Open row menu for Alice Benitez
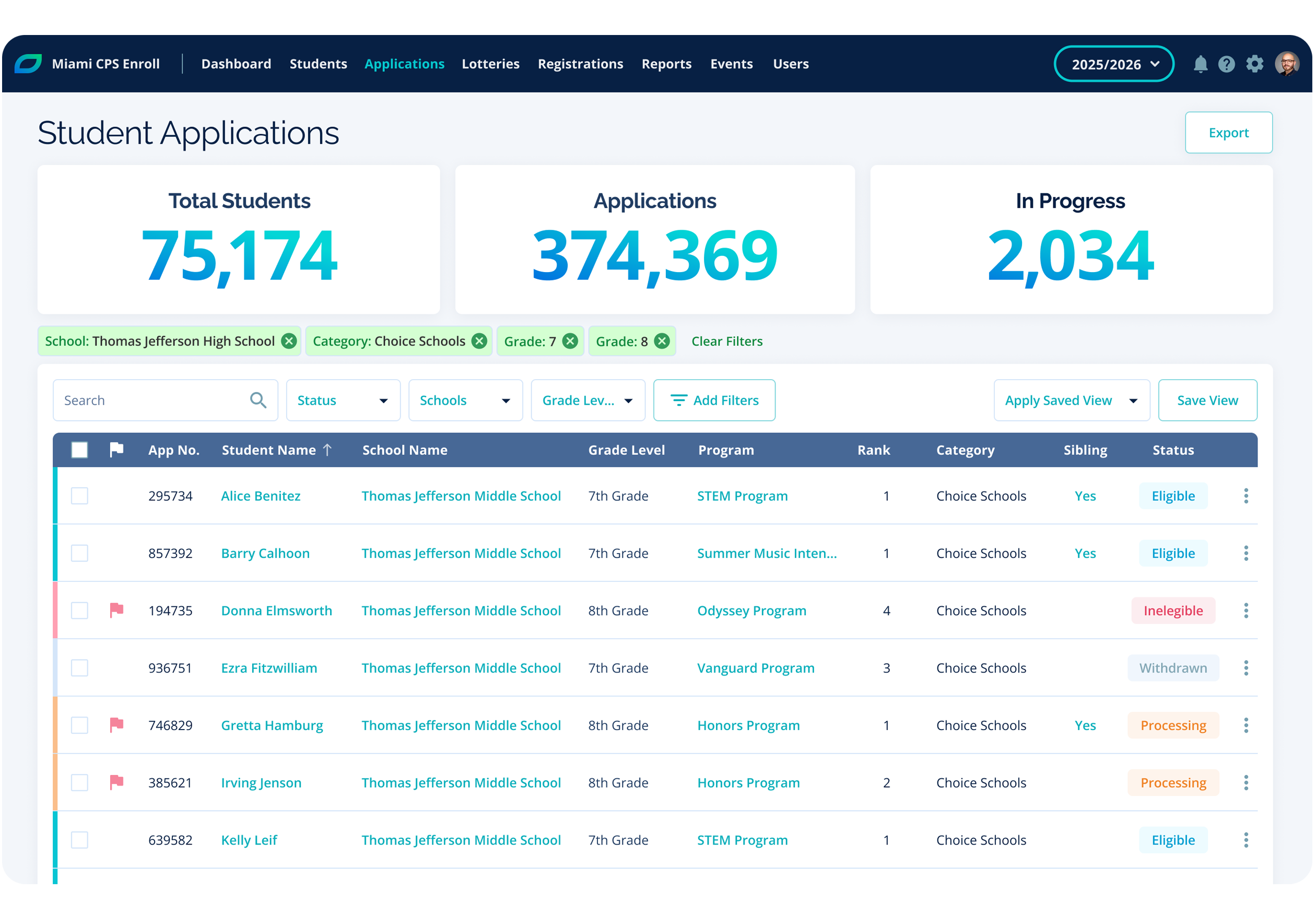Image resolution: width=1316 pixels, height=915 pixels. (x=1245, y=496)
